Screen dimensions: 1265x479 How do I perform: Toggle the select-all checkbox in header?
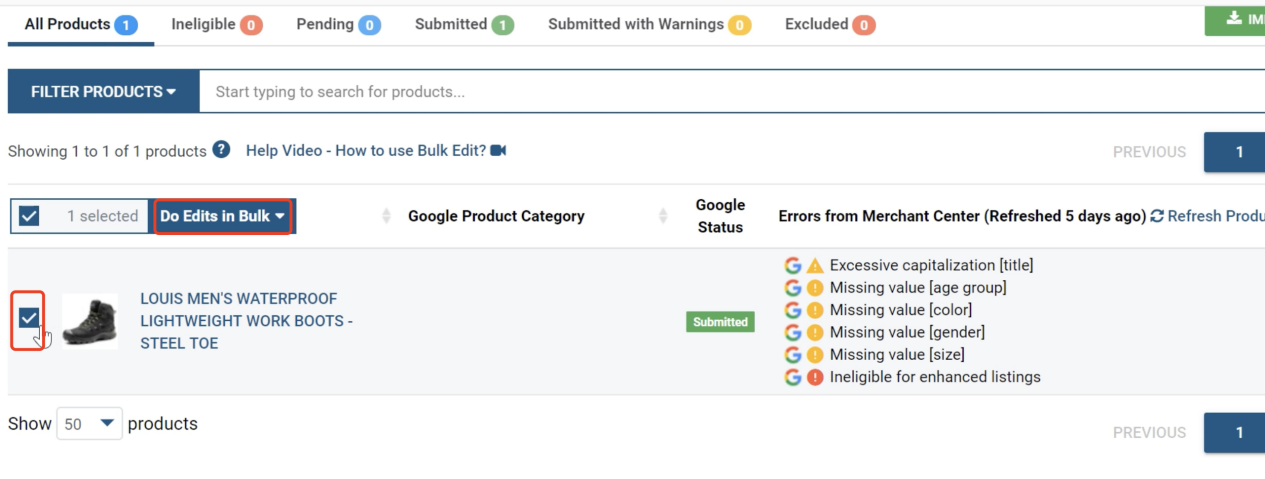(x=29, y=216)
